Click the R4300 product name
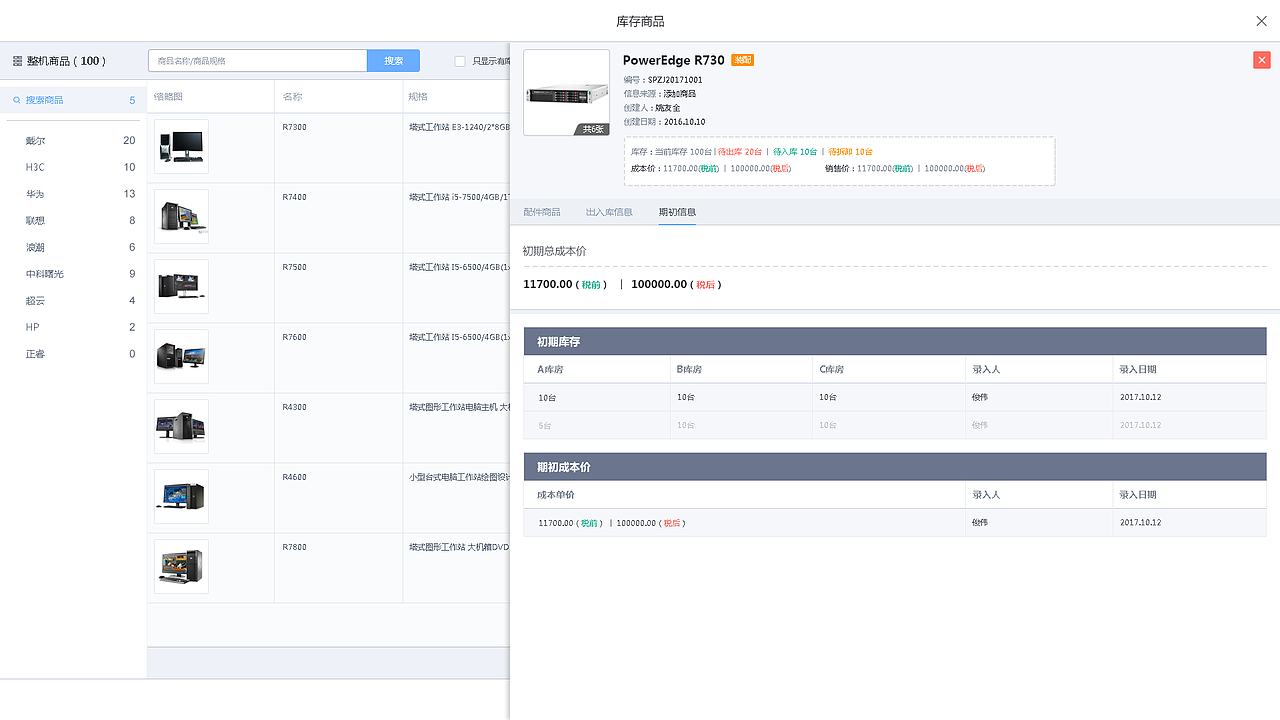1280x720 pixels. pos(295,407)
